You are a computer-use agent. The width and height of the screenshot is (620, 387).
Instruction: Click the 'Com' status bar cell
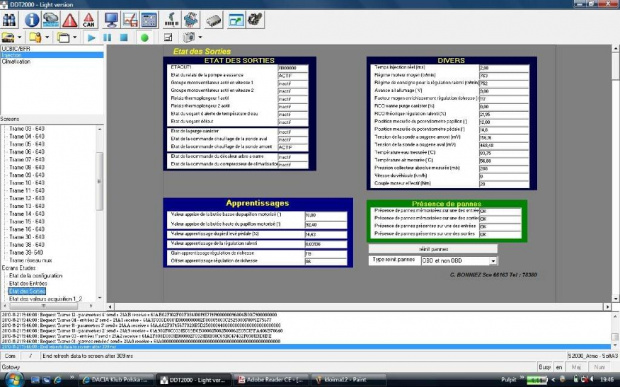click(10, 356)
